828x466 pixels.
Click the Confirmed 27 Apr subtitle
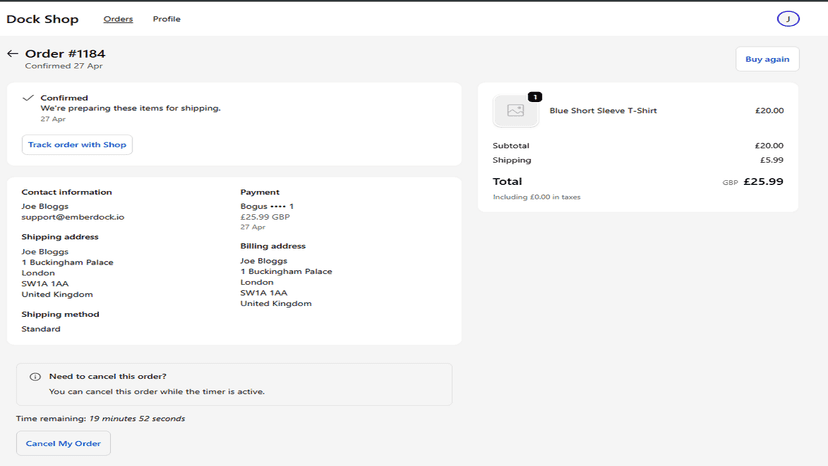(64, 66)
